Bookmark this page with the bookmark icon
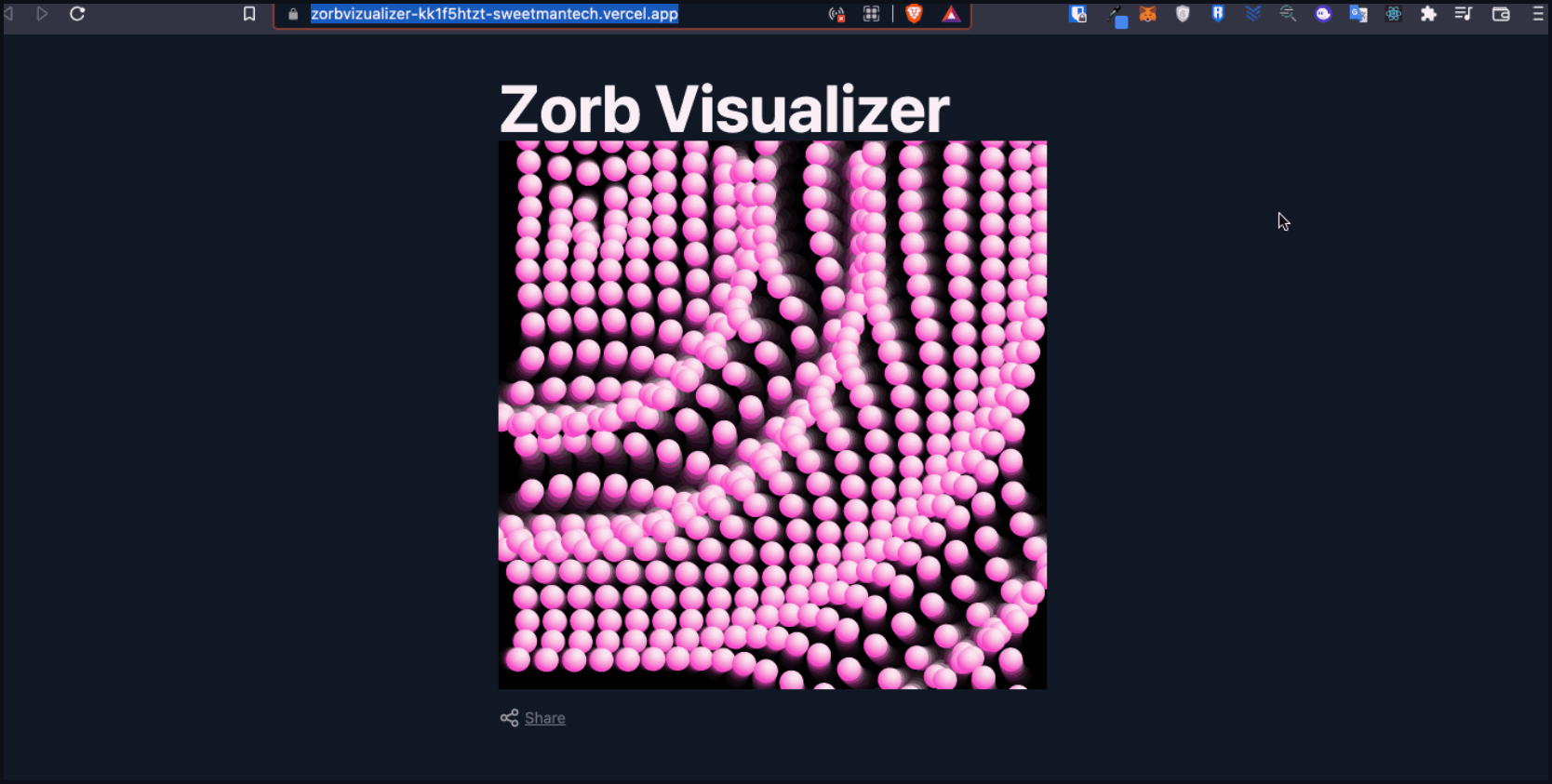Viewport: 1552px width, 784px height. pos(249,14)
